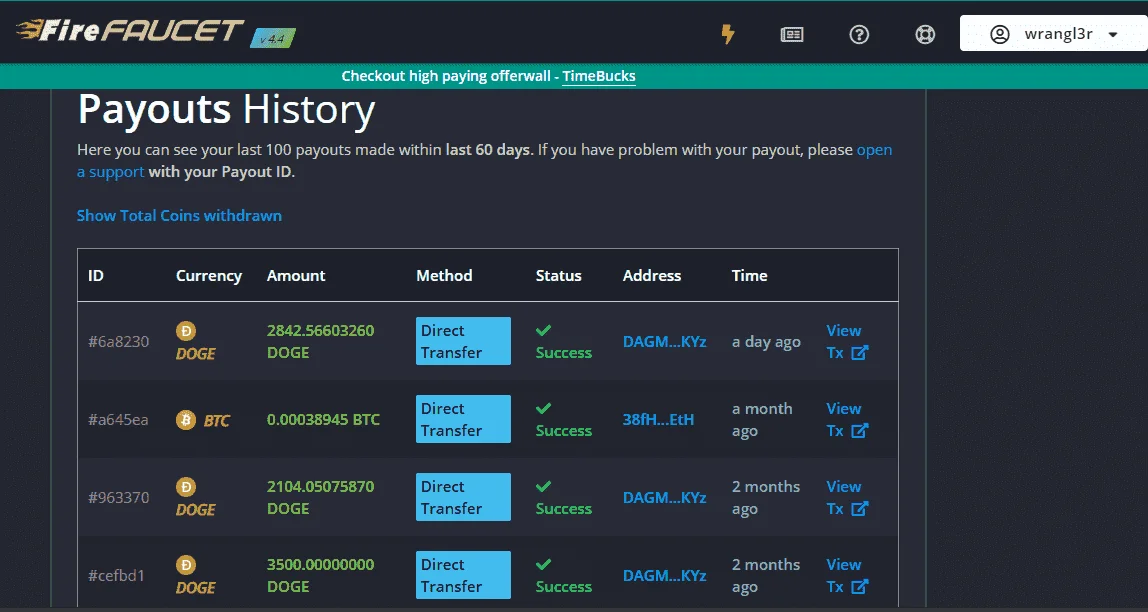Open the news icon in header
This screenshot has height=612, width=1148.
(x=791, y=34)
